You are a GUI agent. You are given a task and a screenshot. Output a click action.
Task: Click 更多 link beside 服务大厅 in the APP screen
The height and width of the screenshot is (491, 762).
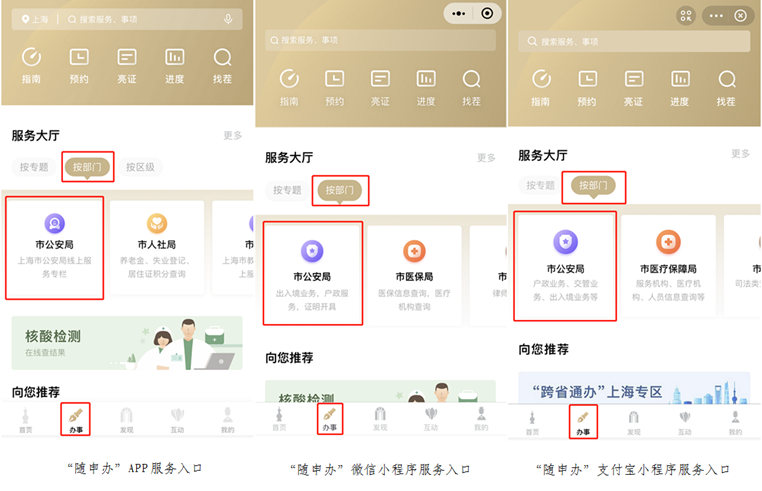232,135
